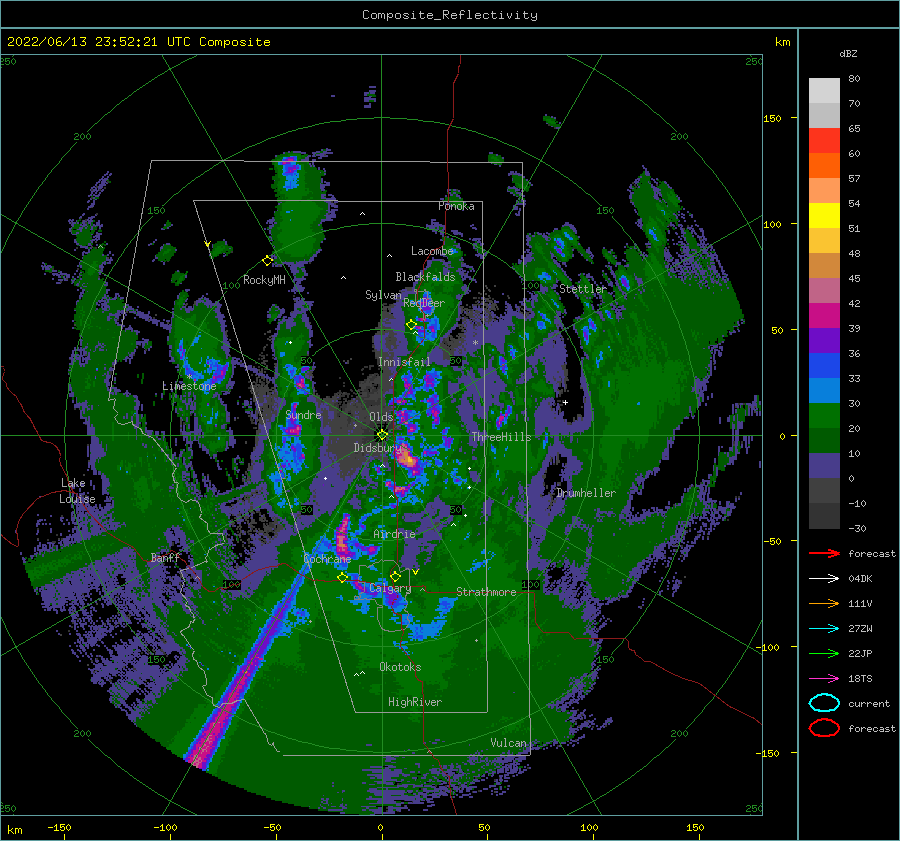
Task: Click the Limestone label on the map
Action: coord(189,386)
